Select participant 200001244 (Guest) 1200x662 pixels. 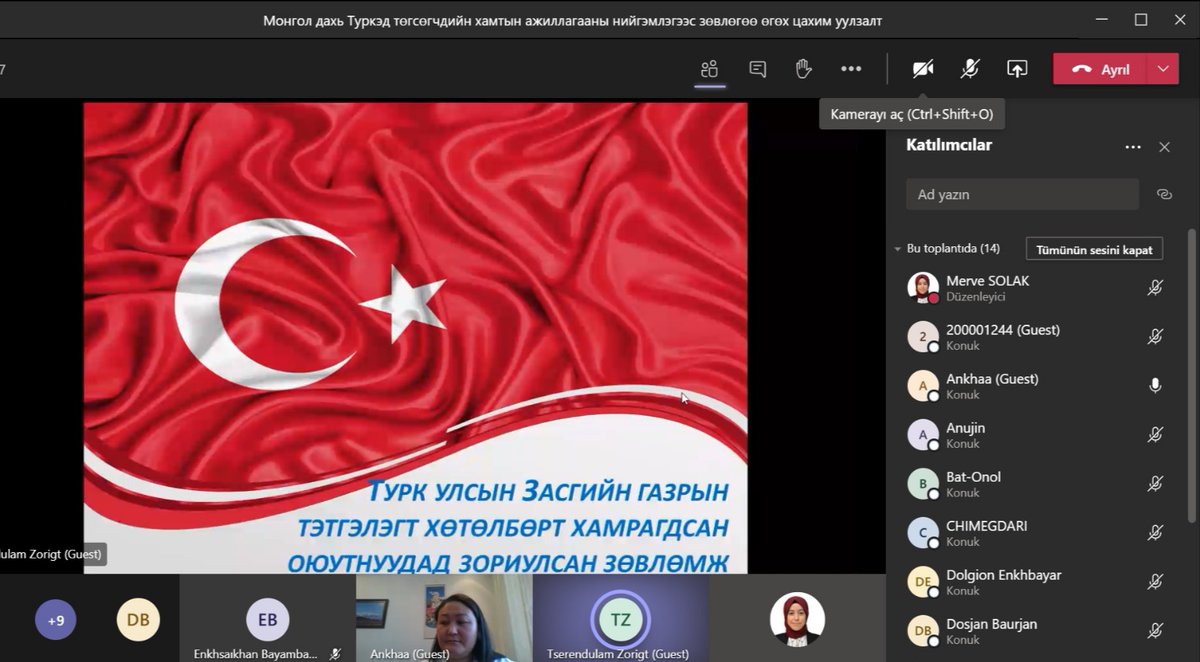click(1036, 337)
